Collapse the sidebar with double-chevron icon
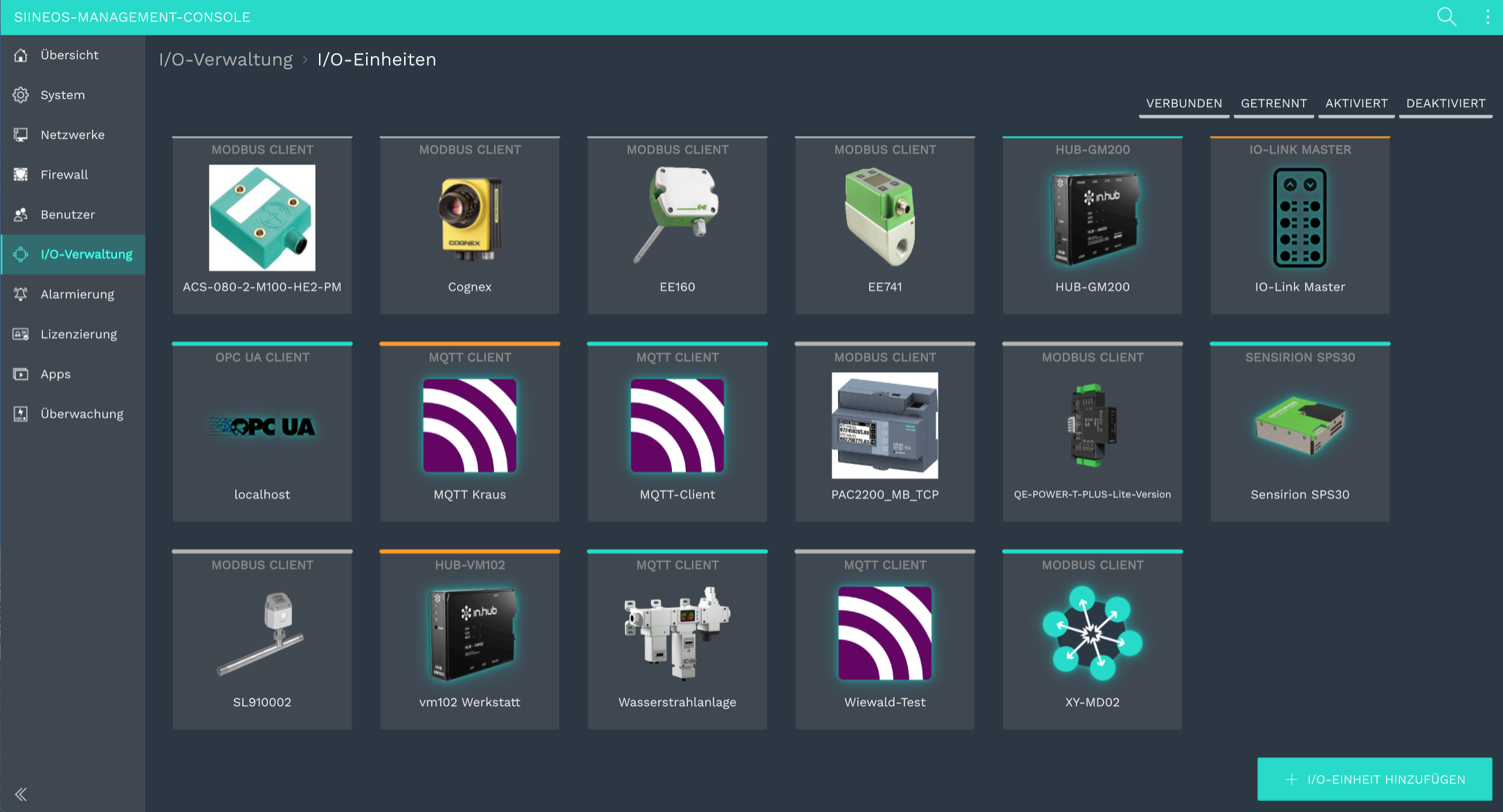1503x812 pixels. click(x=21, y=794)
